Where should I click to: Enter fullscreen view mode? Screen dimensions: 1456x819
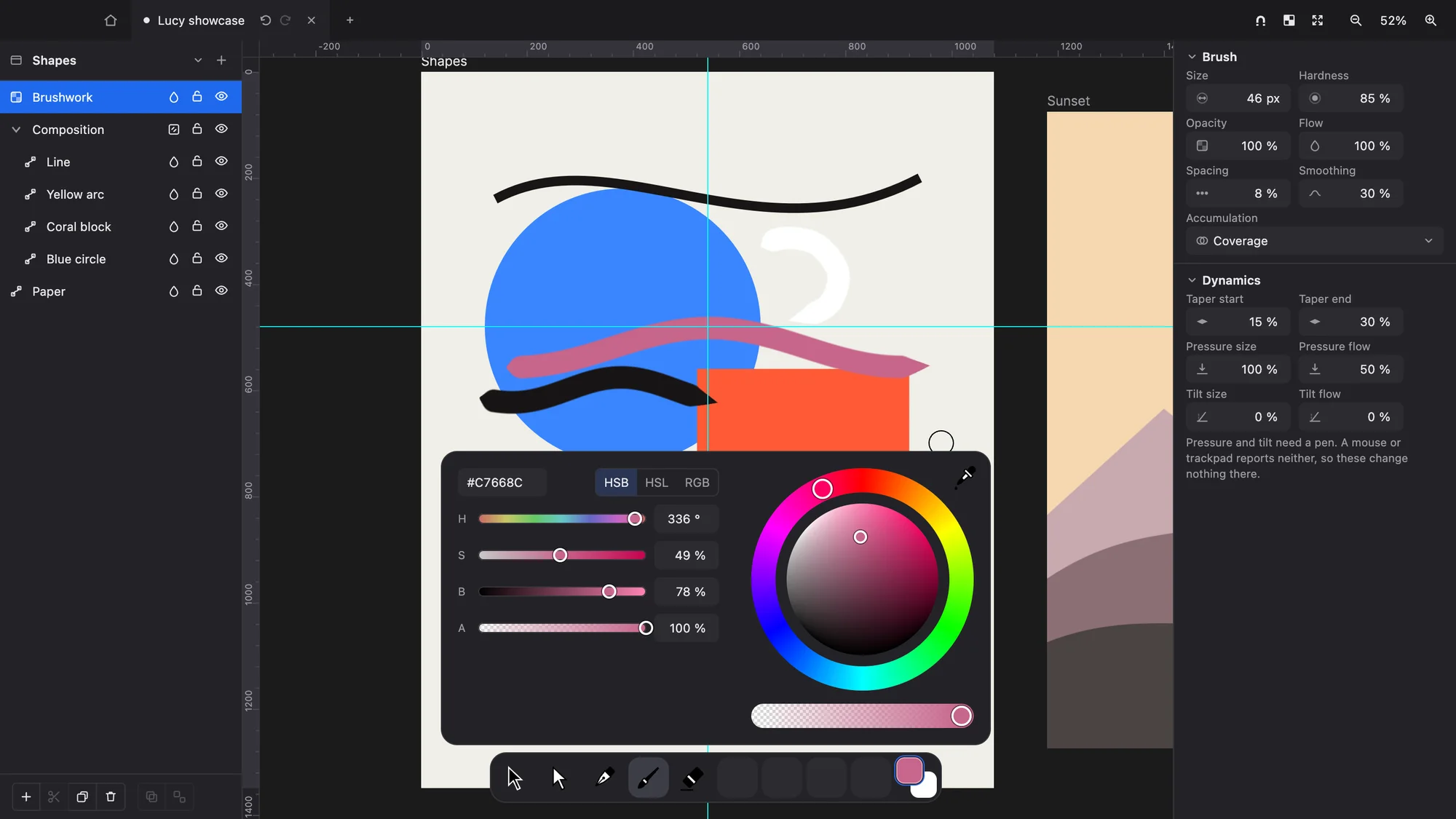click(1318, 20)
